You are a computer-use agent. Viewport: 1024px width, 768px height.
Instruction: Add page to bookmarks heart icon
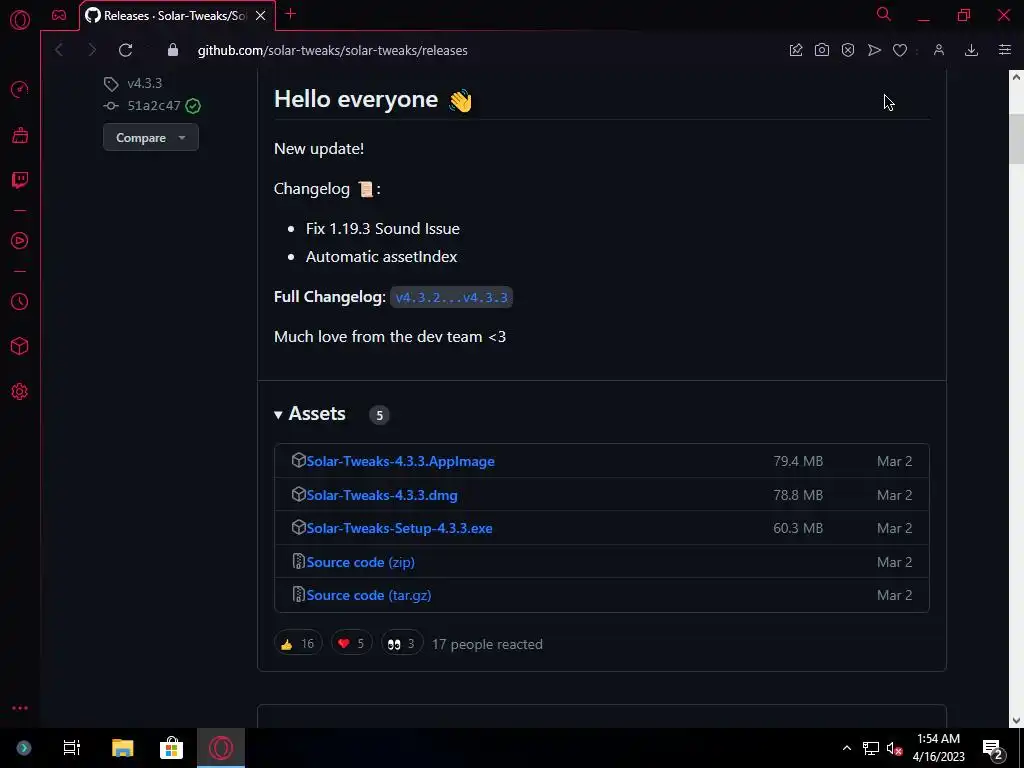click(900, 50)
